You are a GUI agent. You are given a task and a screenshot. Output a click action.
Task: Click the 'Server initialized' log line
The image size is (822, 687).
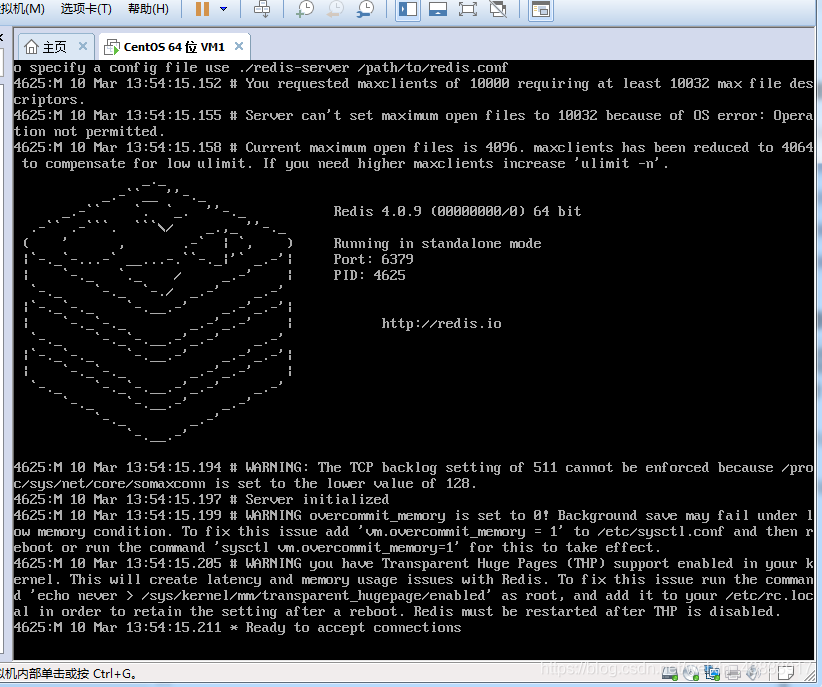pos(201,499)
